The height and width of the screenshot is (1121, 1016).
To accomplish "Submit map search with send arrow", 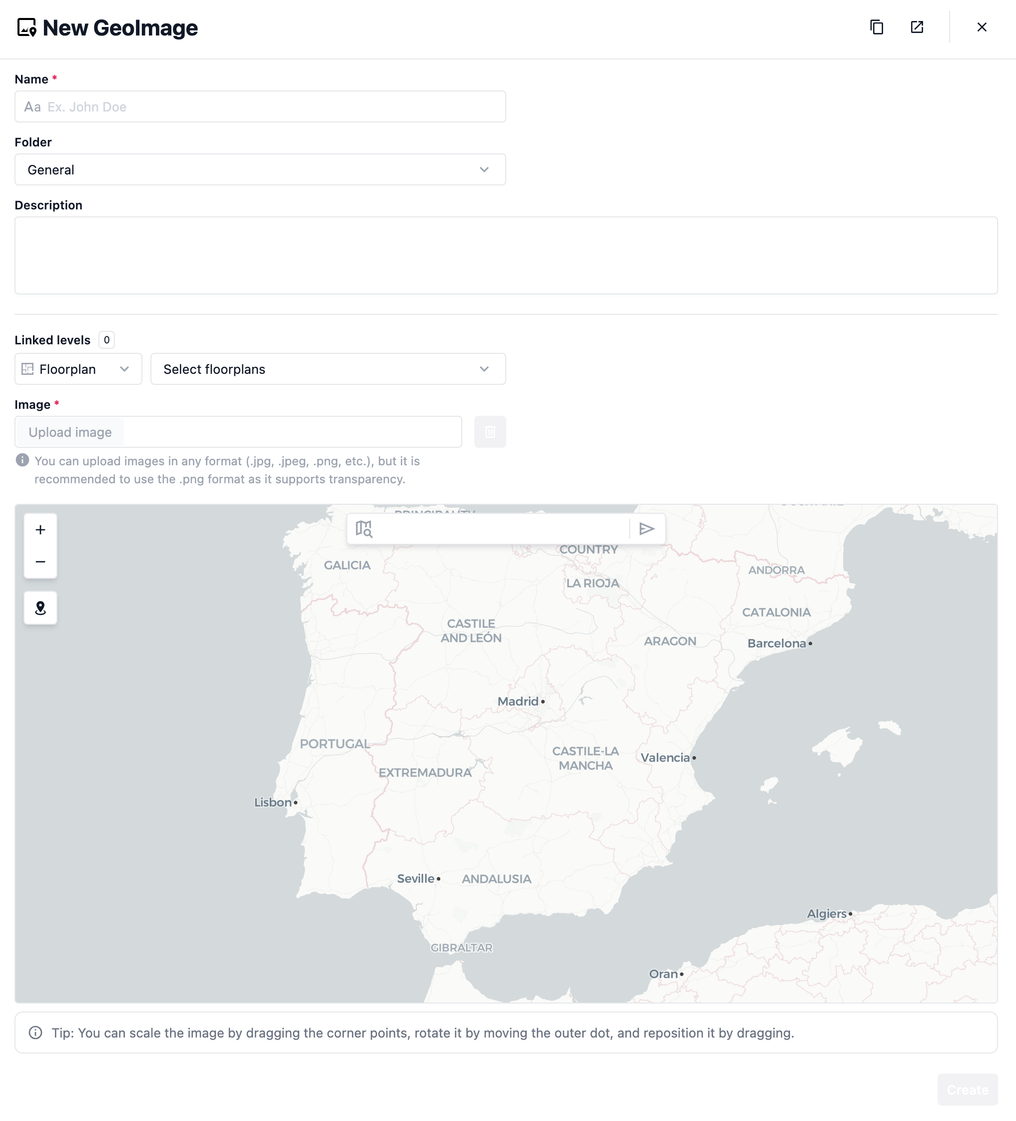I will pyautogui.click(x=647, y=529).
